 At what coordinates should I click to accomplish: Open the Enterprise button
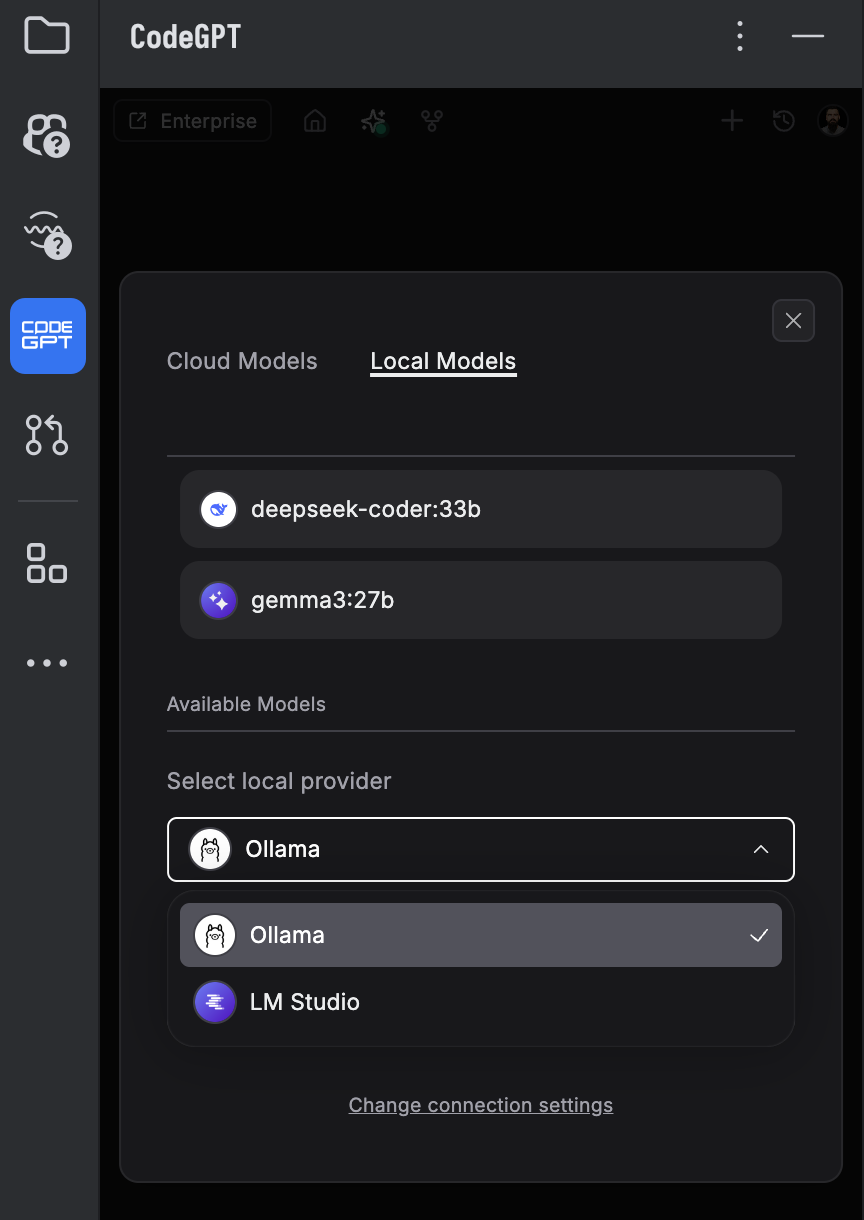click(x=193, y=121)
